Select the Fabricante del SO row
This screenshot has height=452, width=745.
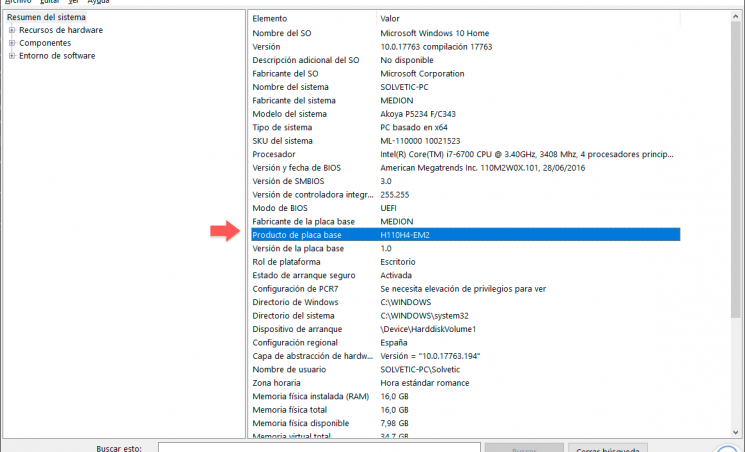point(466,74)
